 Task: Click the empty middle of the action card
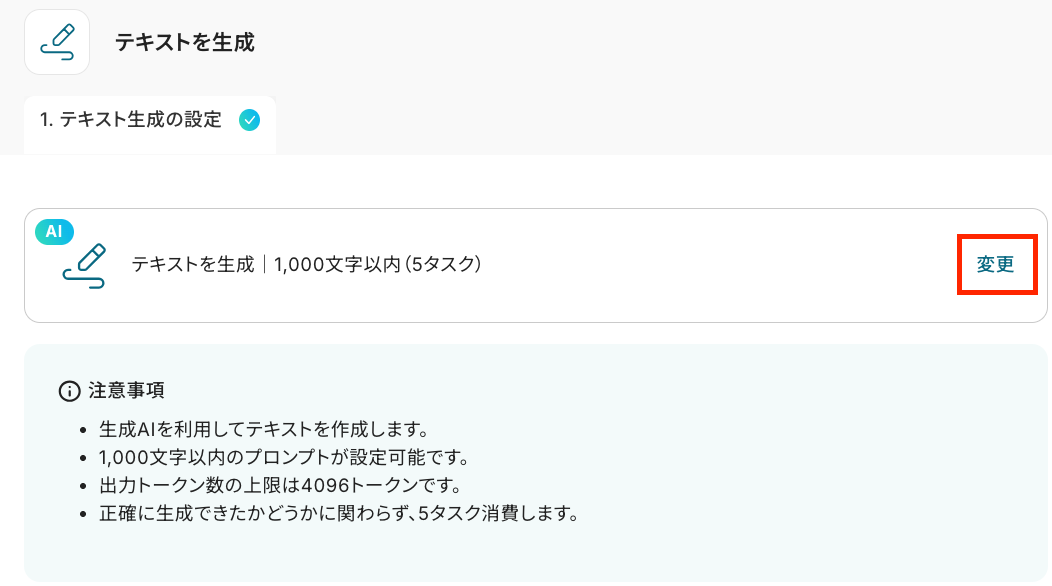click(x=700, y=266)
